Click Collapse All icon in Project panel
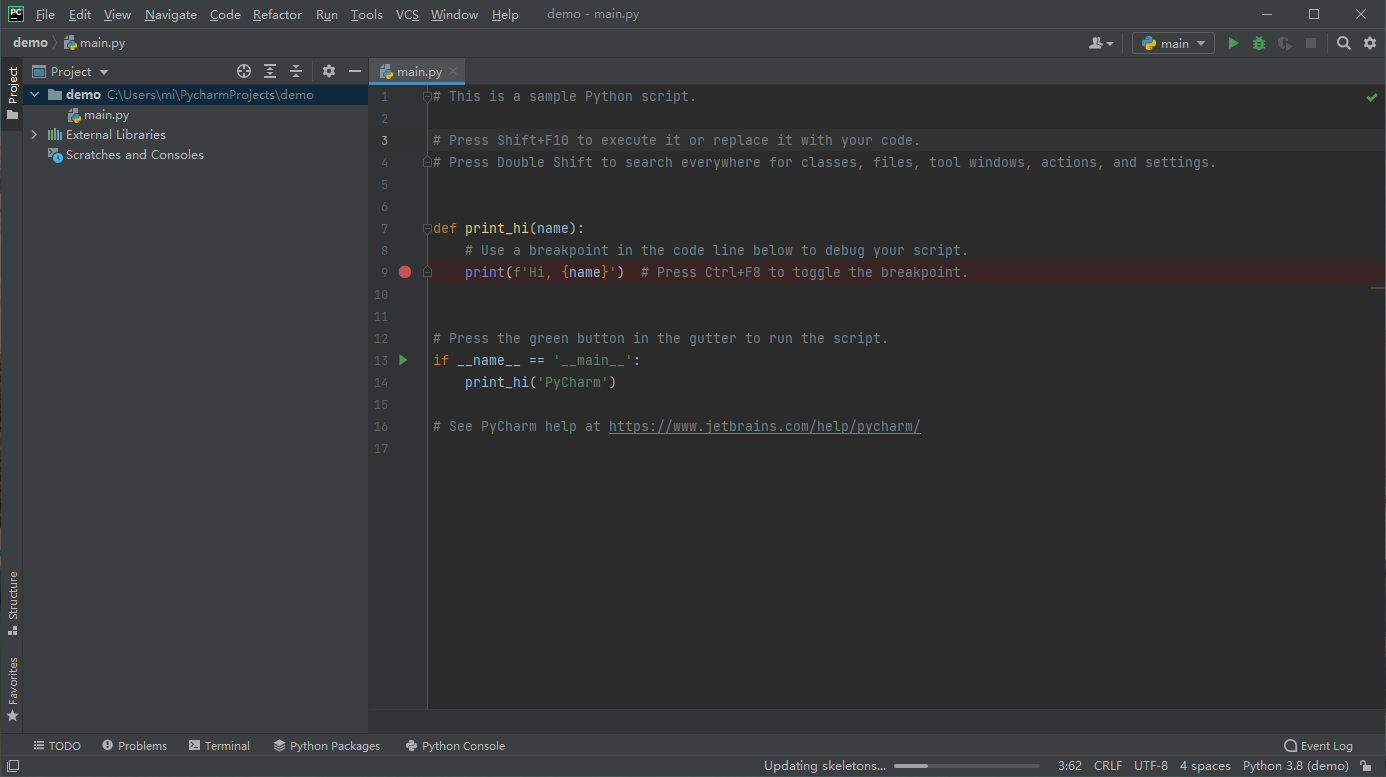The width and height of the screenshot is (1386, 777). pyautogui.click(x=296, y=71)
